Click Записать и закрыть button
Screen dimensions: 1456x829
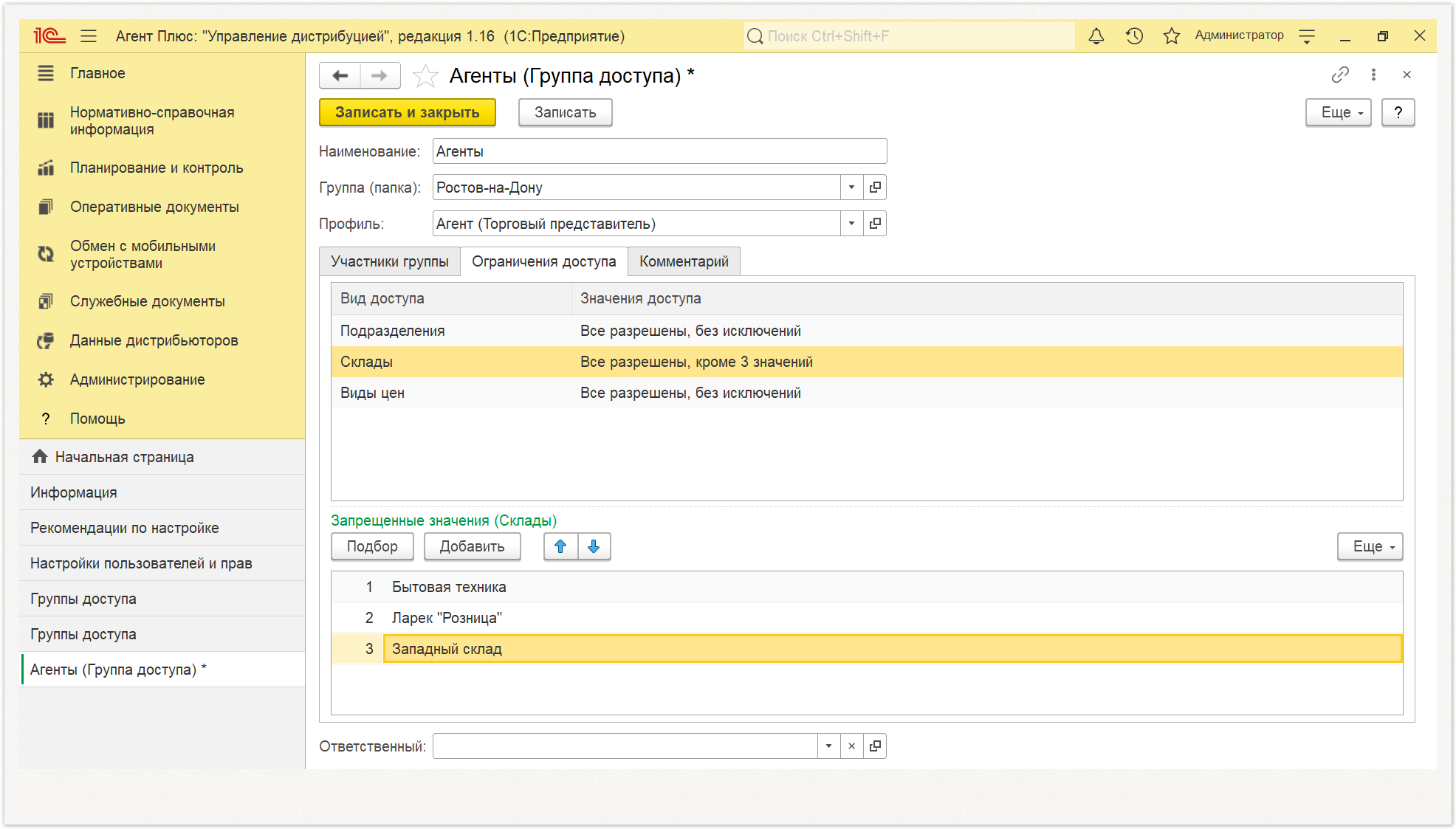click(x=408, y=112)
